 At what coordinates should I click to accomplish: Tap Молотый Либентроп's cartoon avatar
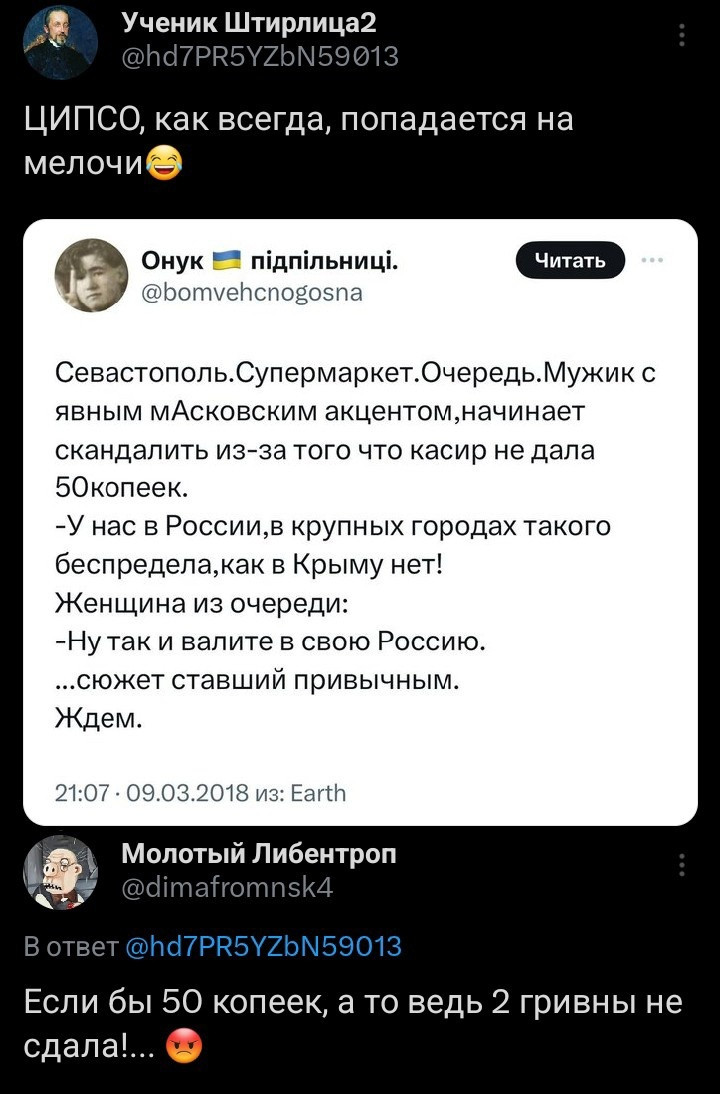(x=60, y=872)
